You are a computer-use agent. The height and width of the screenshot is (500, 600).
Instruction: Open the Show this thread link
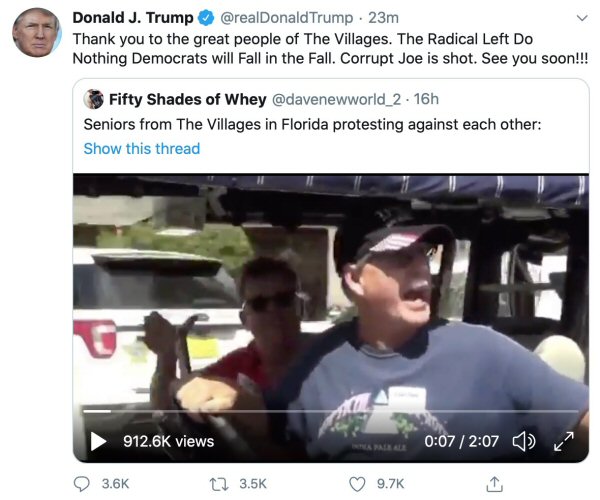(142, 148)
